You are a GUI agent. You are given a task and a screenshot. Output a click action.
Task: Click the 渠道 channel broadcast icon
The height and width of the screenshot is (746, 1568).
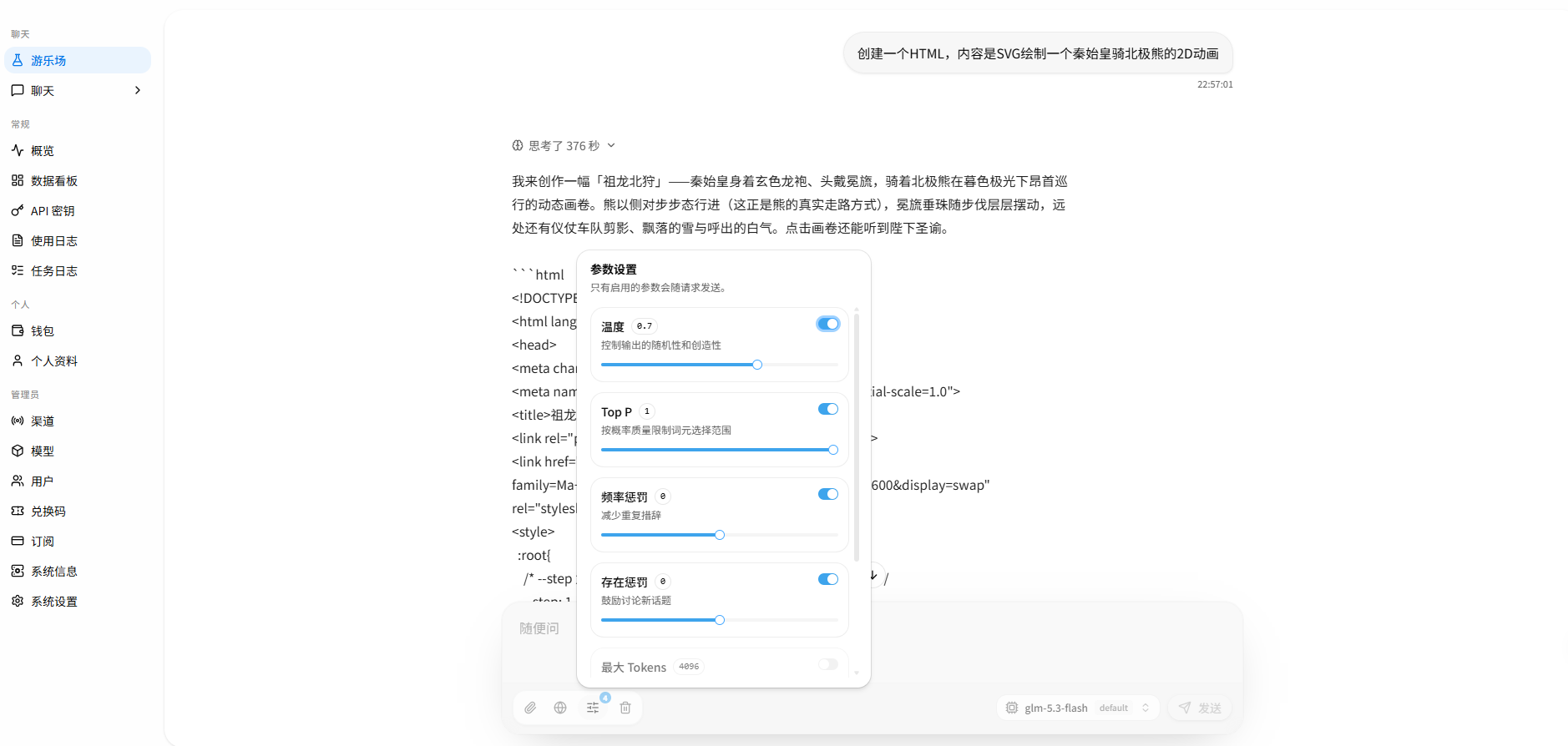(18, 421)
